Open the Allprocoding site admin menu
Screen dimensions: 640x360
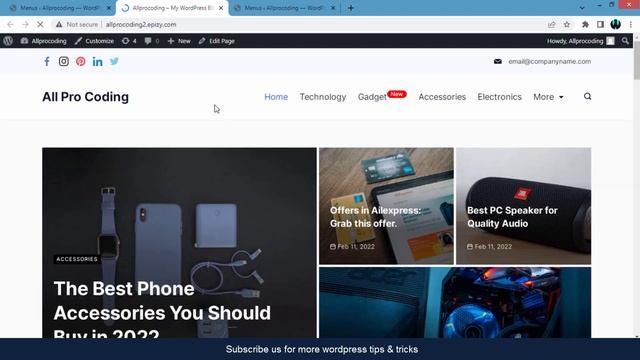coord(44,41)
